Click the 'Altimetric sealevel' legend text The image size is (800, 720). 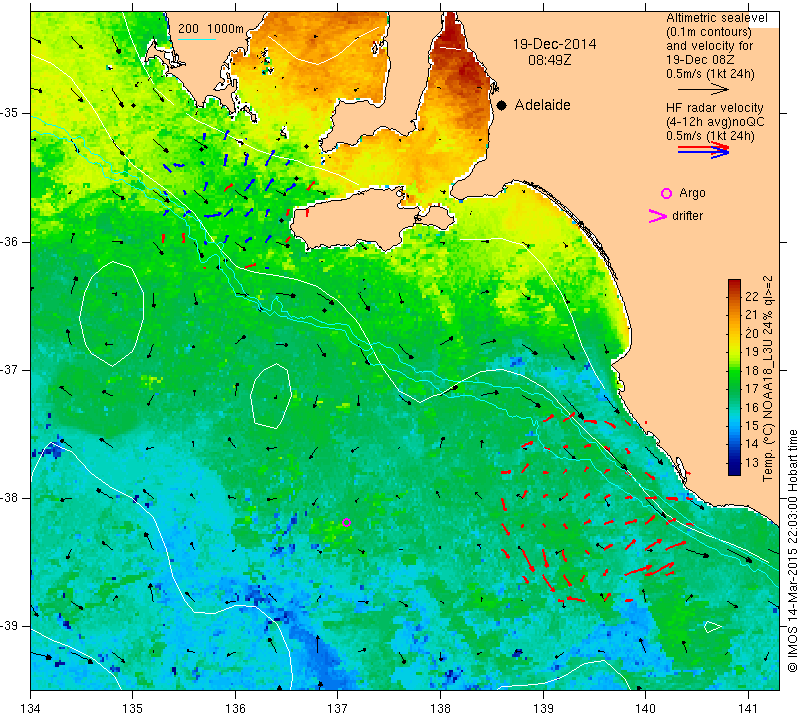[x=717, y=18]
